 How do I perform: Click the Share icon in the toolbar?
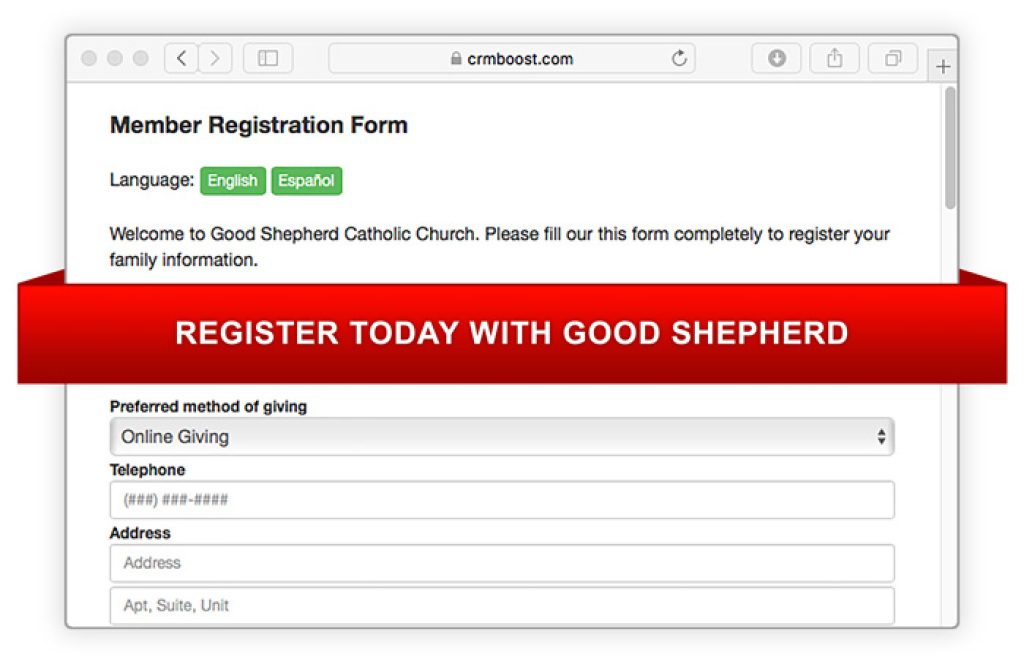pos(835,58)
